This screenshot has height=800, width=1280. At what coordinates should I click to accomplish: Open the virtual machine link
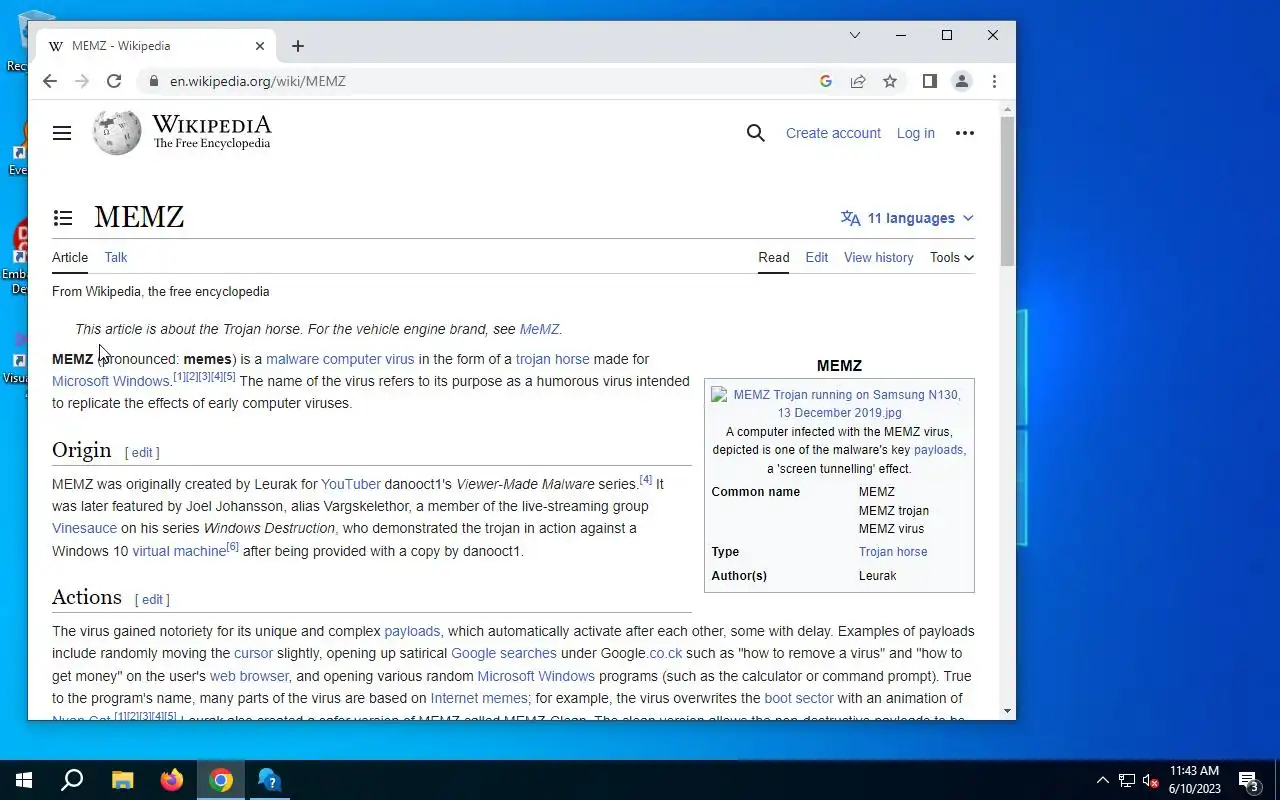179,551
